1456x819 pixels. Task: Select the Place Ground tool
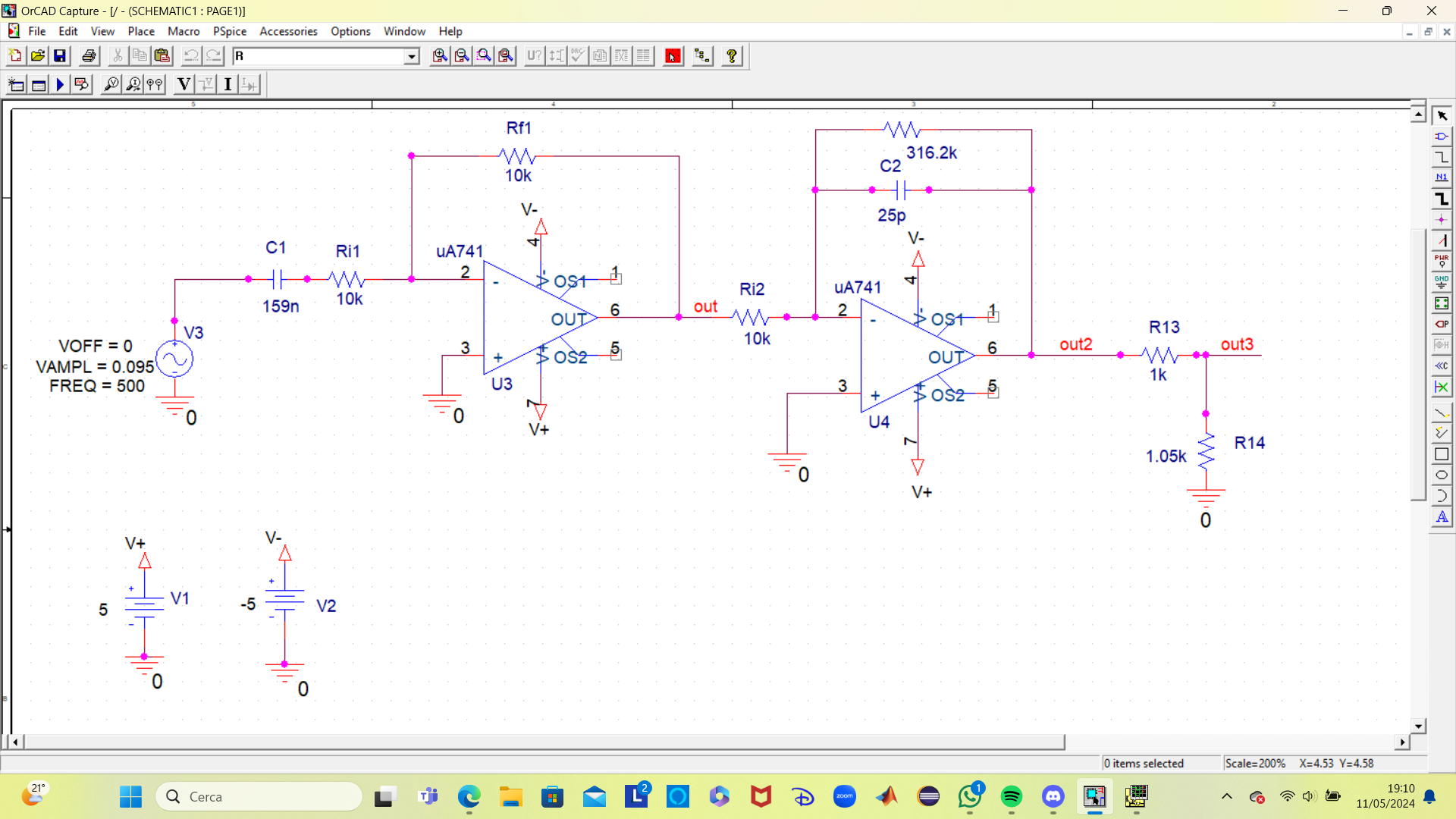coord(1442,282)
